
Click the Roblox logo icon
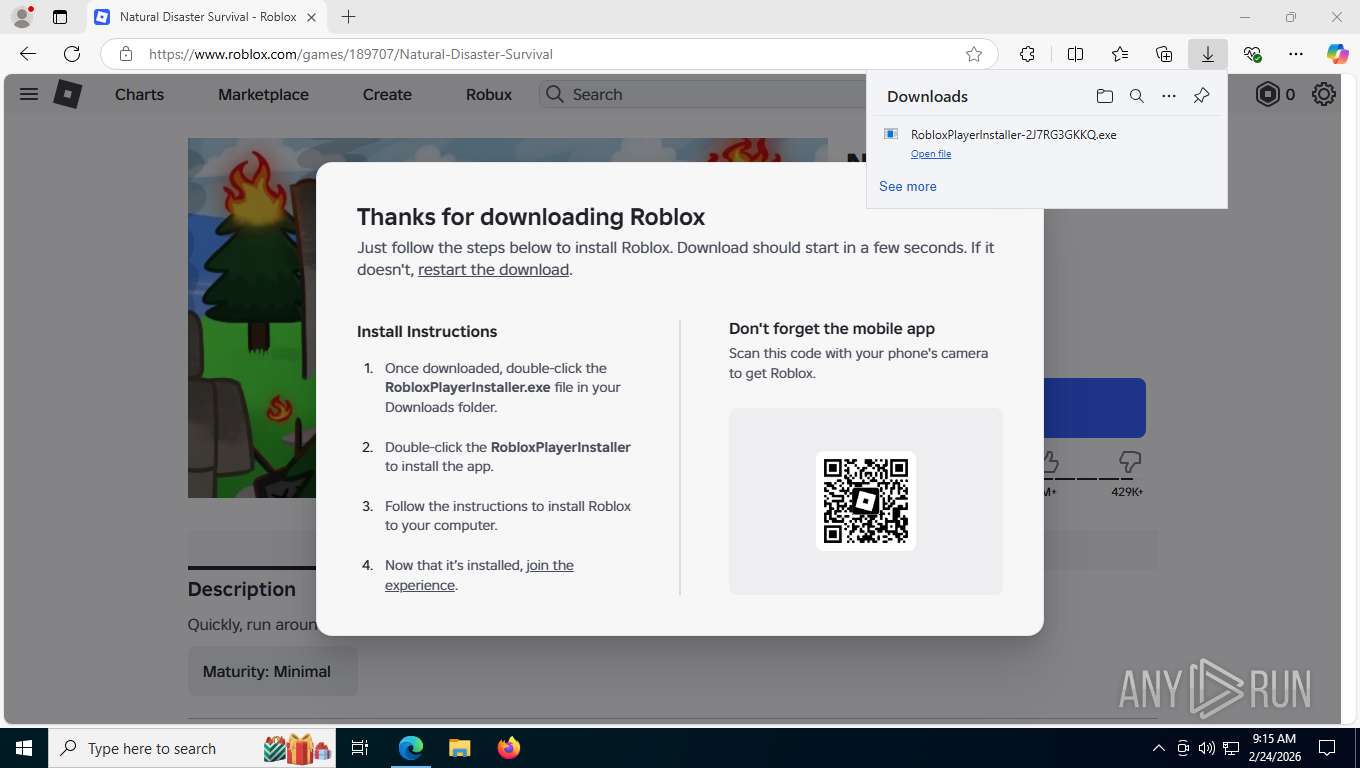point(67,94)
